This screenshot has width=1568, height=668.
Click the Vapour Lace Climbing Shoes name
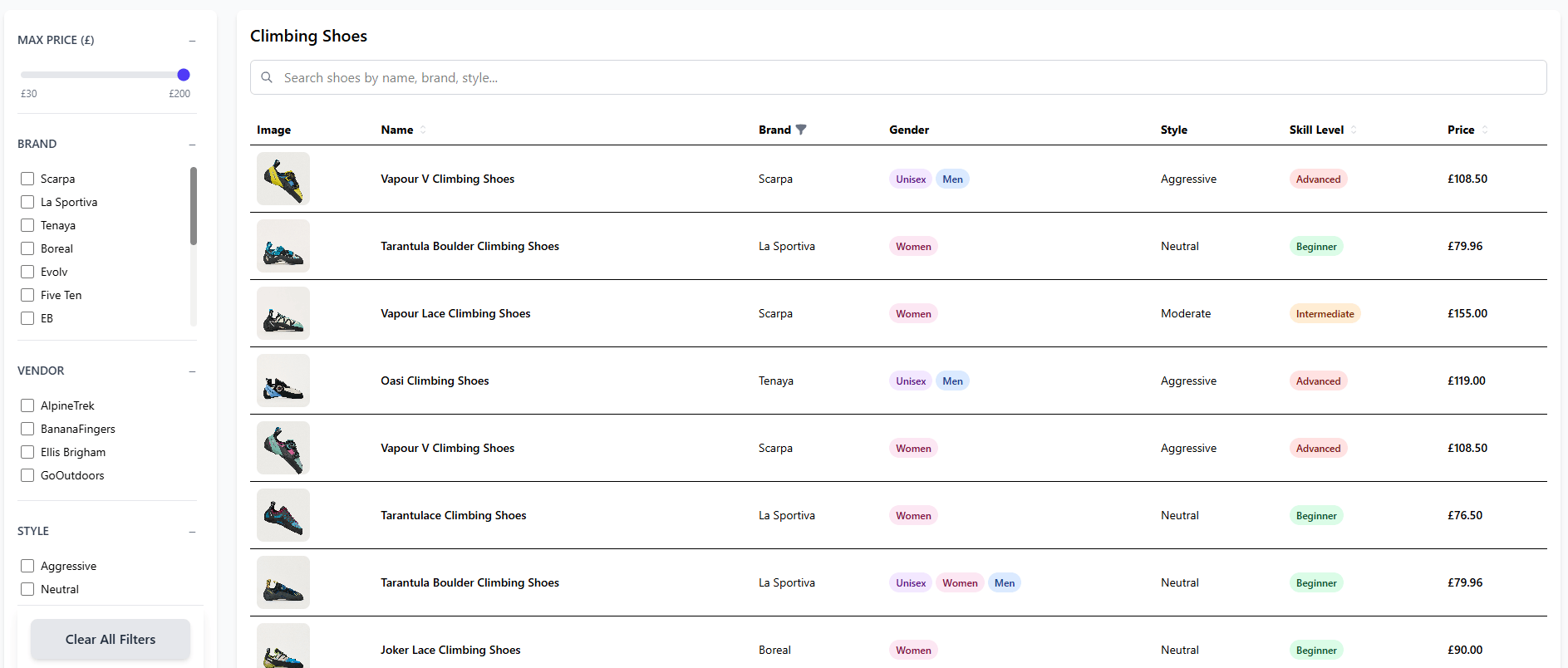[x=455, y=313]
